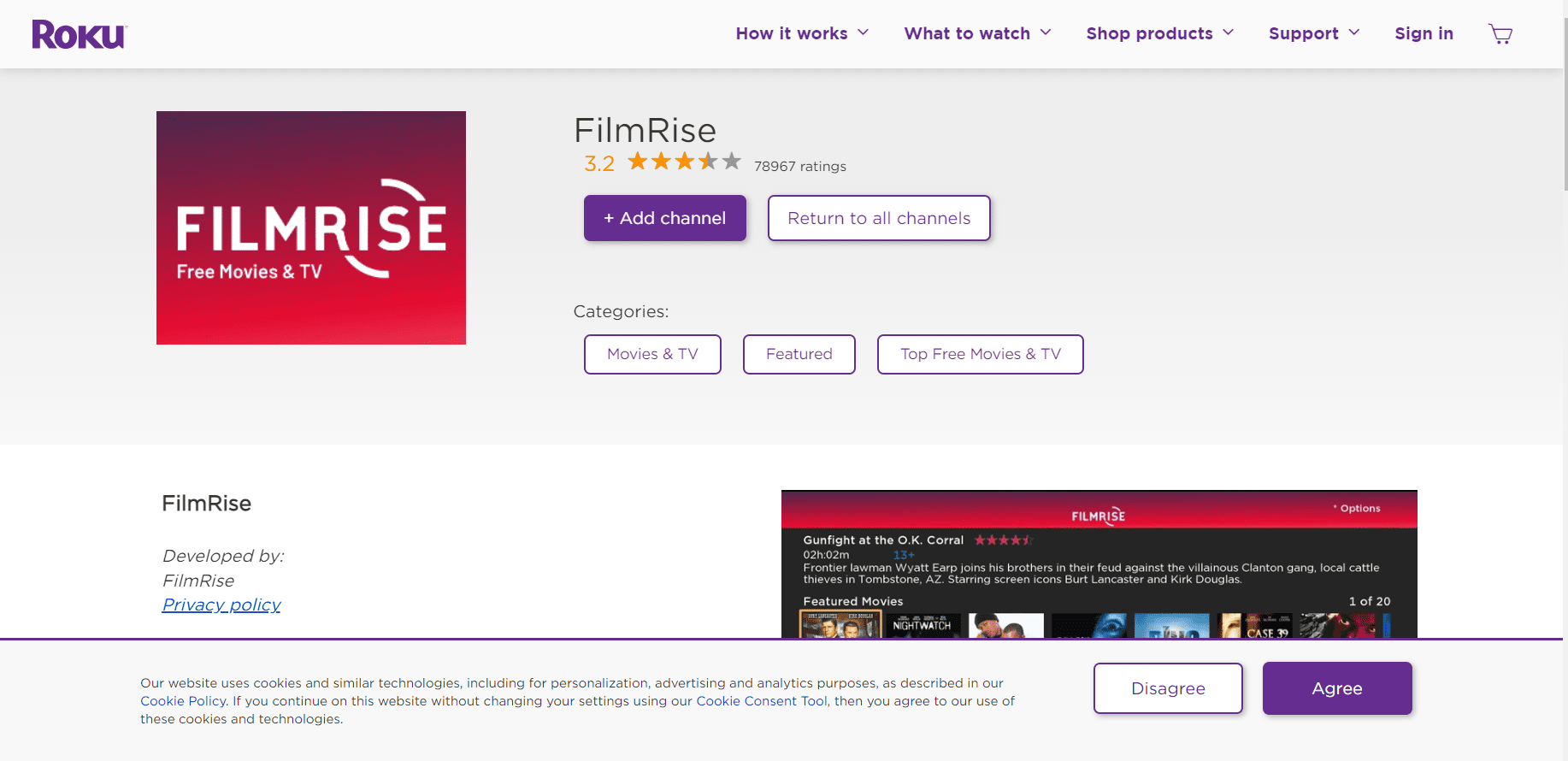Expand the What to watch menu
This screenshot has width=1568, height=761.
click(x=976, y=33)
